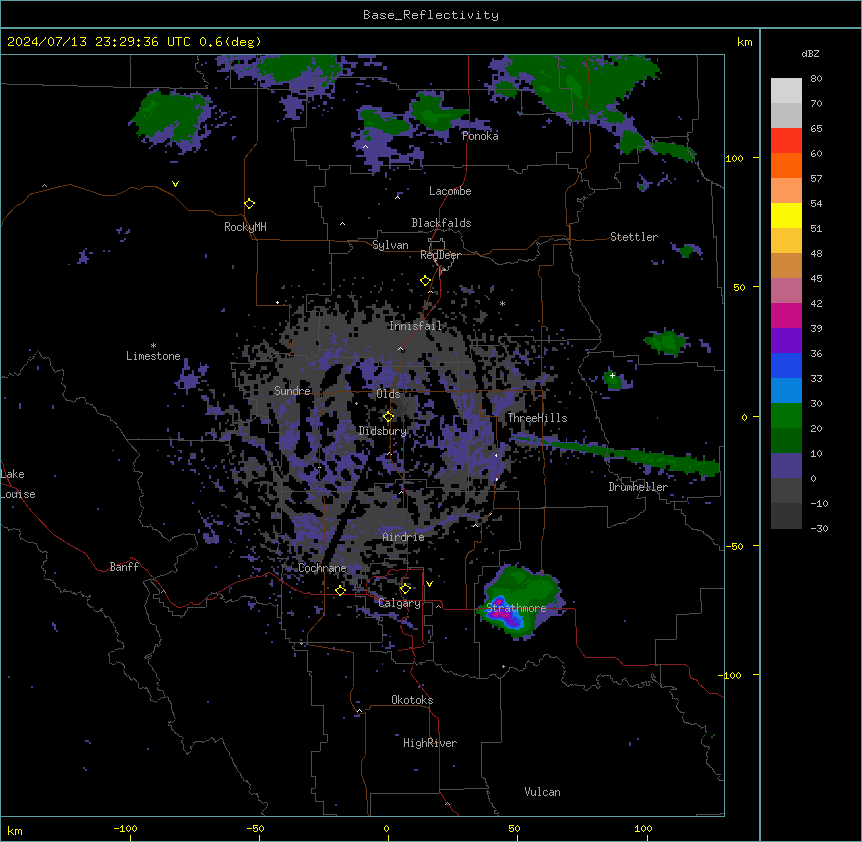
Task: Click the white asterisk marker east of Innisfail
Action: 502,304
